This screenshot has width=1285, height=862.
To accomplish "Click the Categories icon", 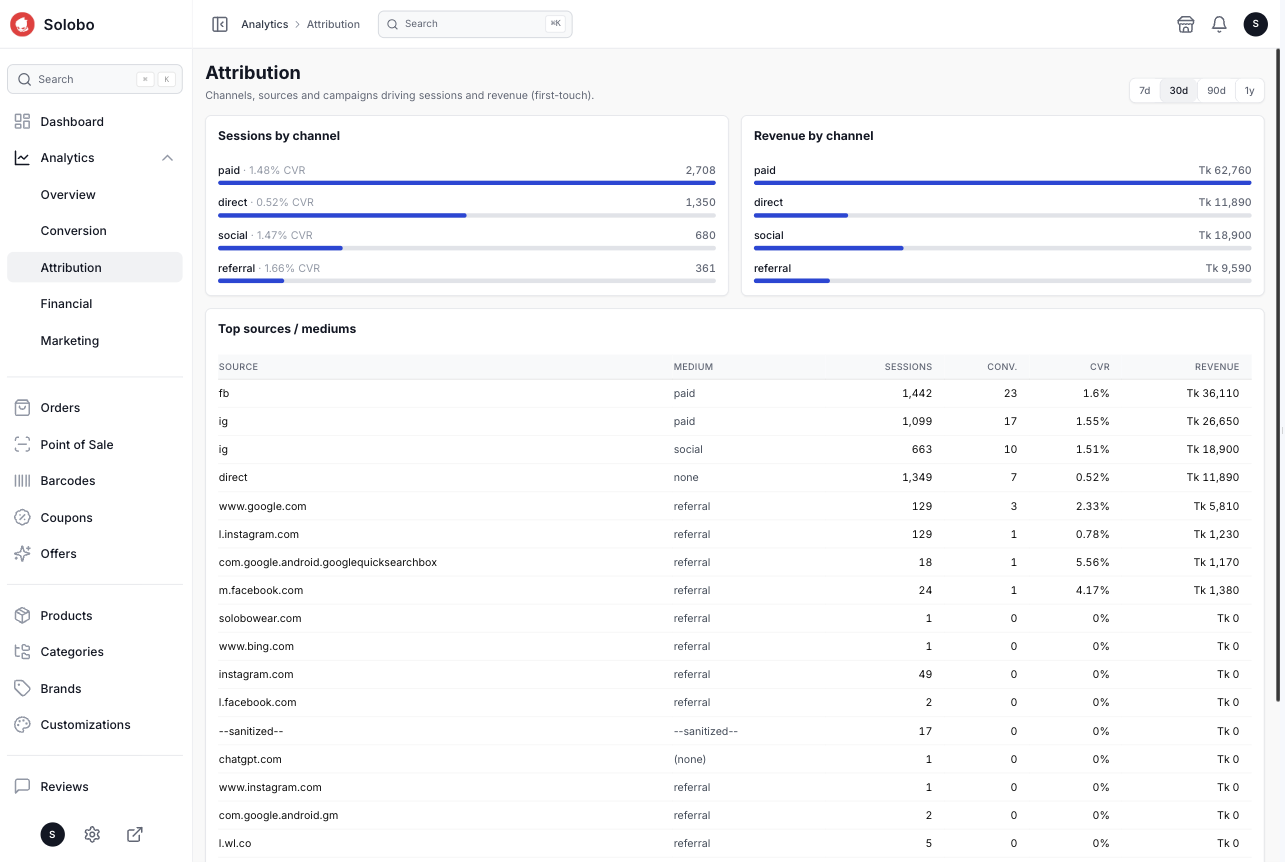I will click(22, 652).
